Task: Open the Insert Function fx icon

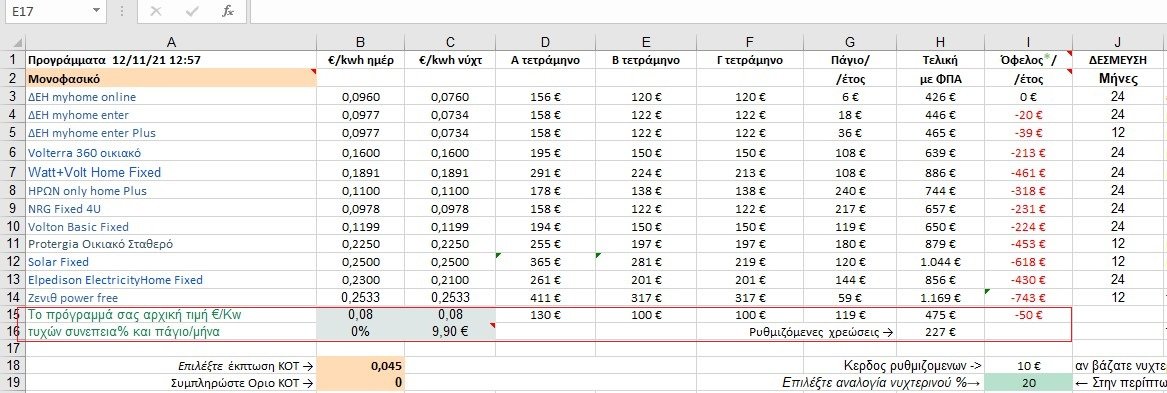Action: 228,11
